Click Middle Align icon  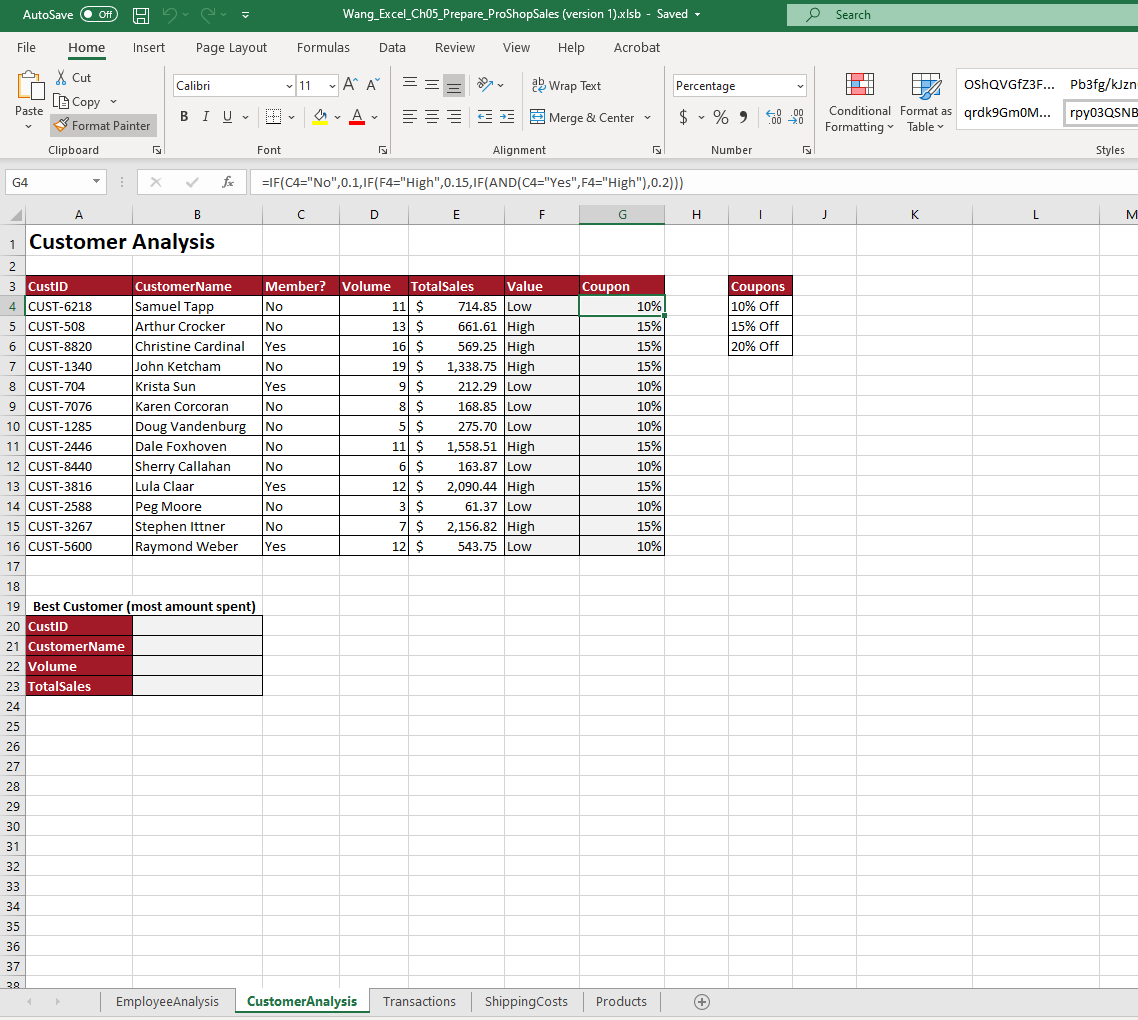[x=432, y=85]
